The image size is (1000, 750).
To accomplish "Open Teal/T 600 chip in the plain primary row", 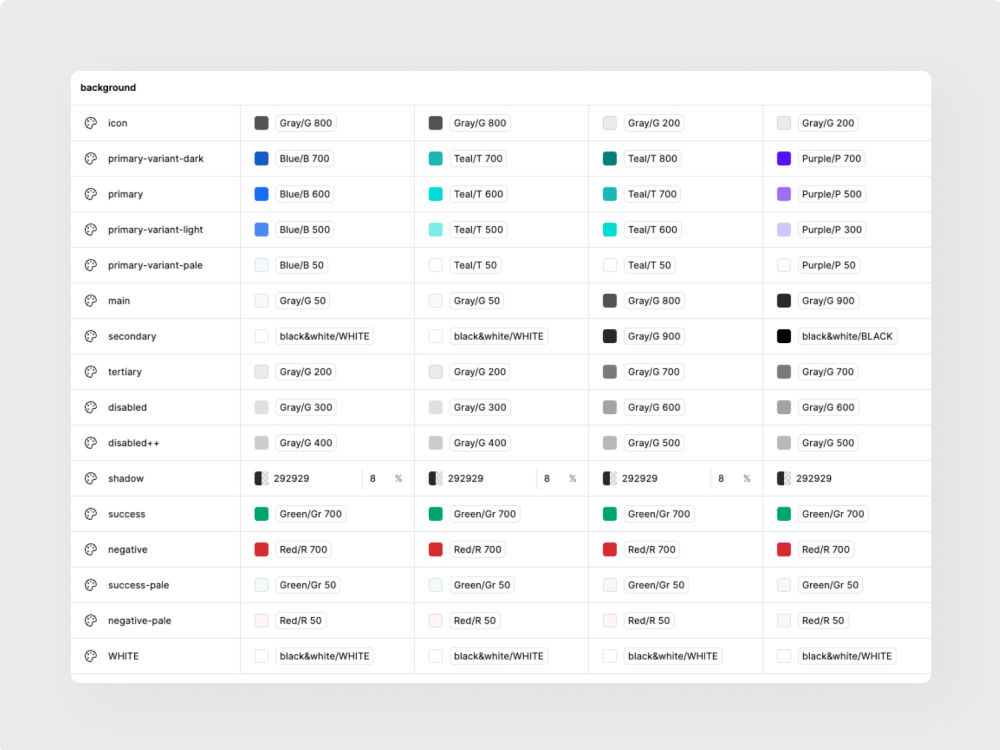I will point(478,194).
